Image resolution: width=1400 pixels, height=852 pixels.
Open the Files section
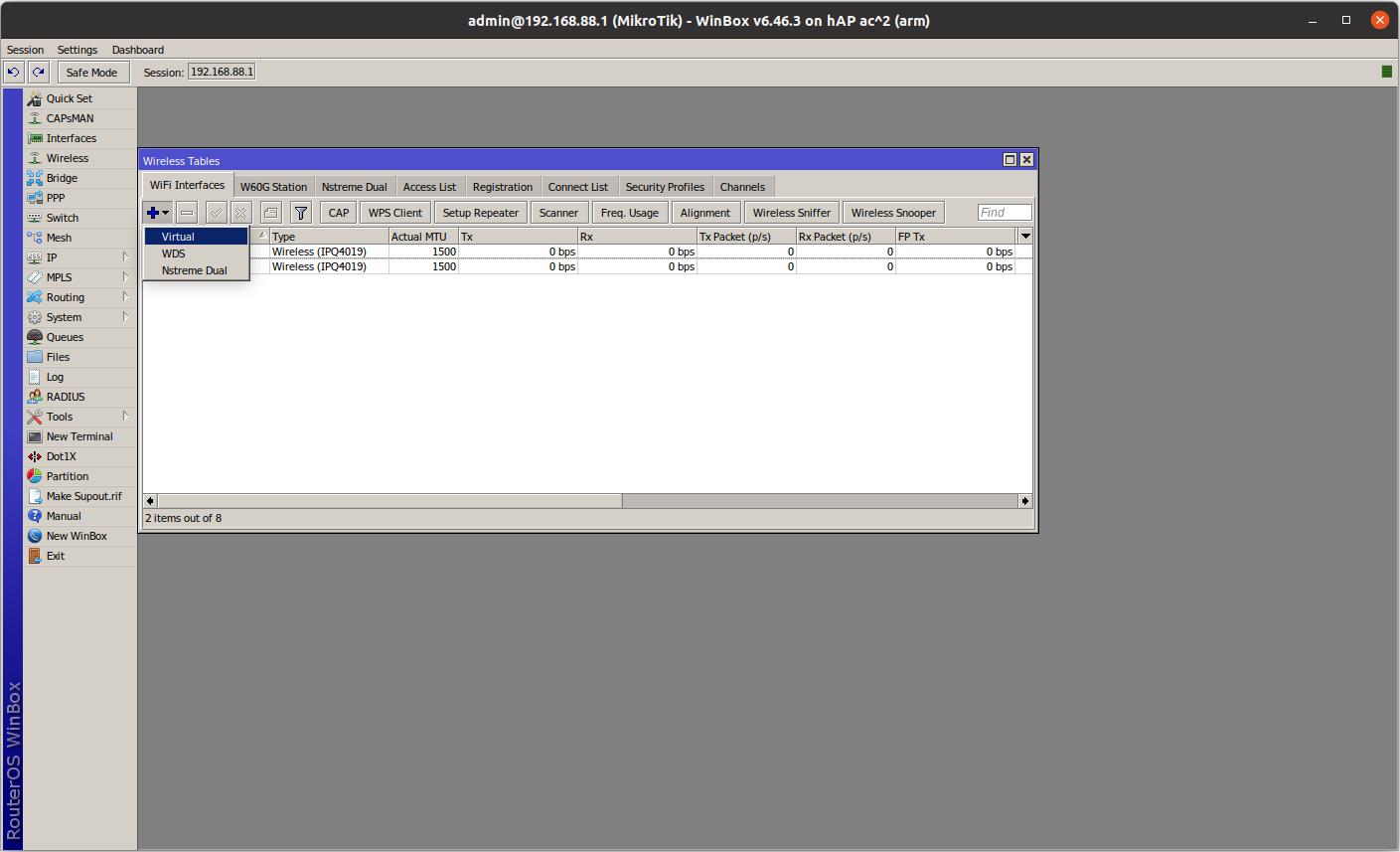(x=58, y=357)
